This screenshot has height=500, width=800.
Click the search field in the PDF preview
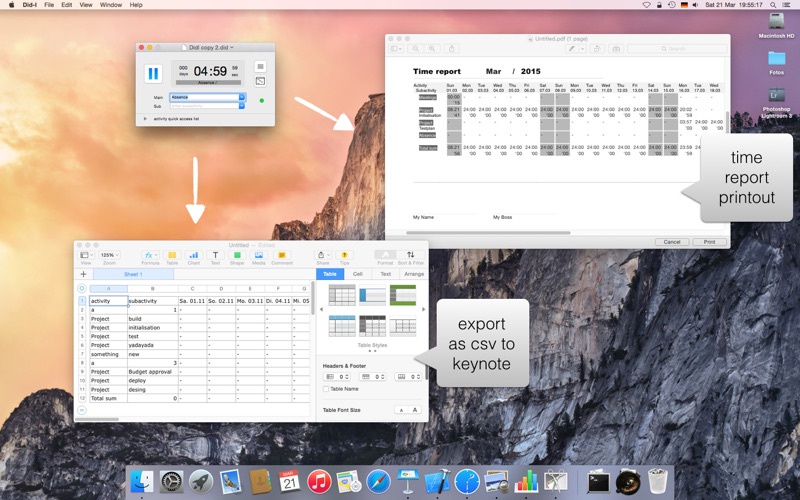(677, 48)
